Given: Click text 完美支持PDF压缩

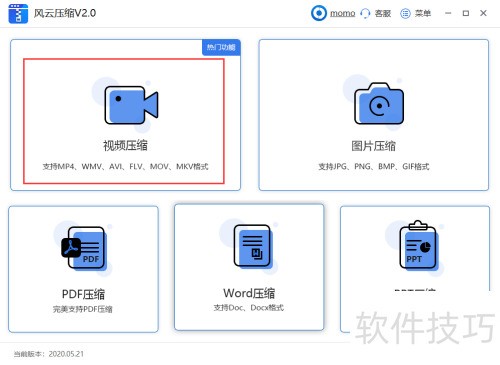Looking at the screenshot, I should [x=83, y=309].
